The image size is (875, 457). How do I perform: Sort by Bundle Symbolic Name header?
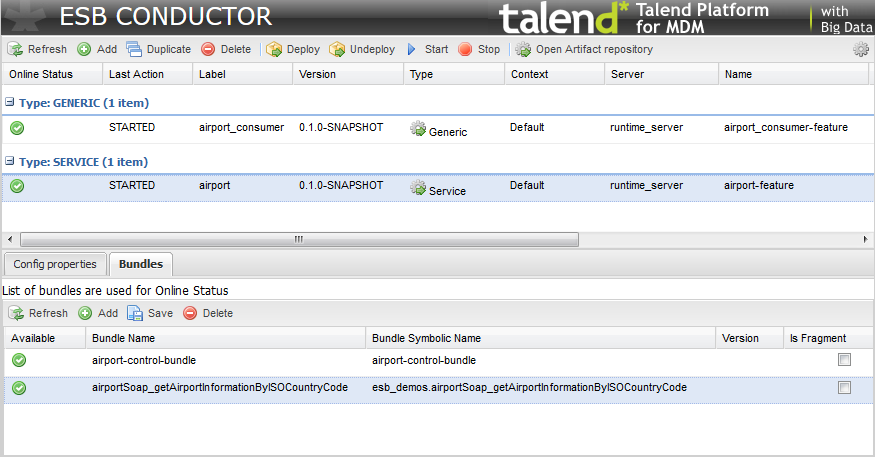tap(540, 339)
